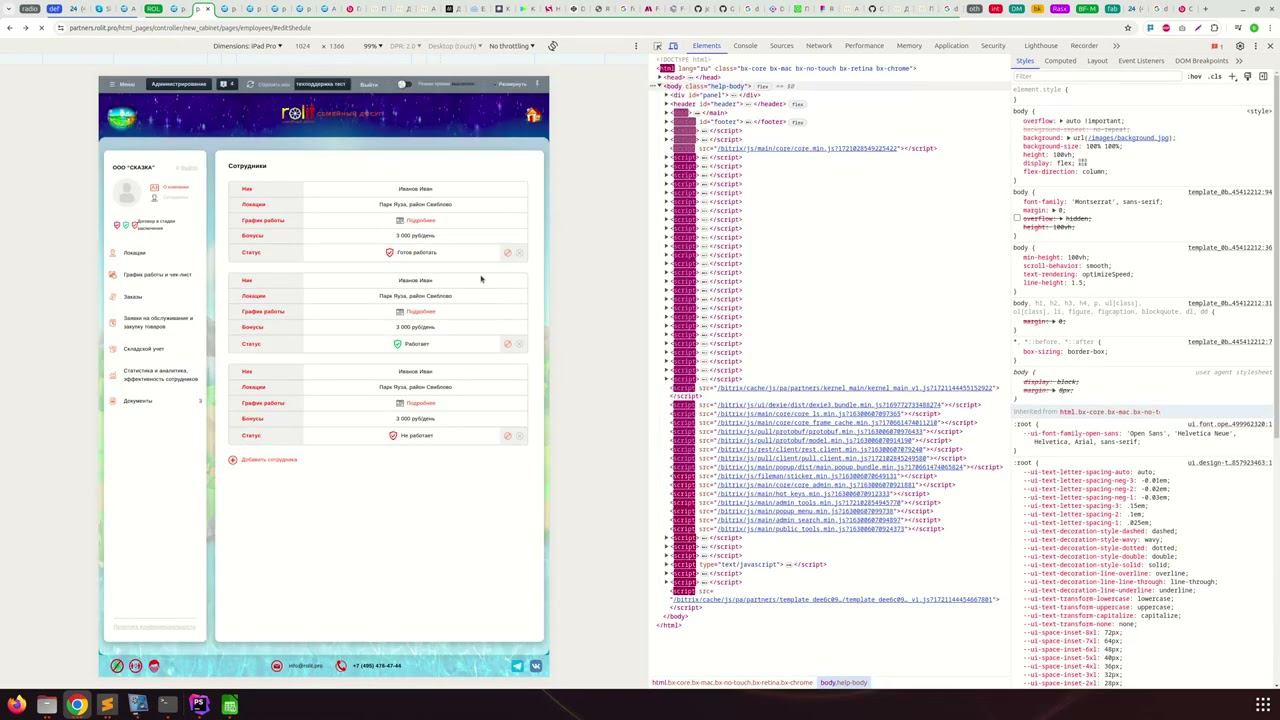Viewport: 1280px width, 720px height.
Task: Toggle the :hov element state panel
Action: [1195, 76]
